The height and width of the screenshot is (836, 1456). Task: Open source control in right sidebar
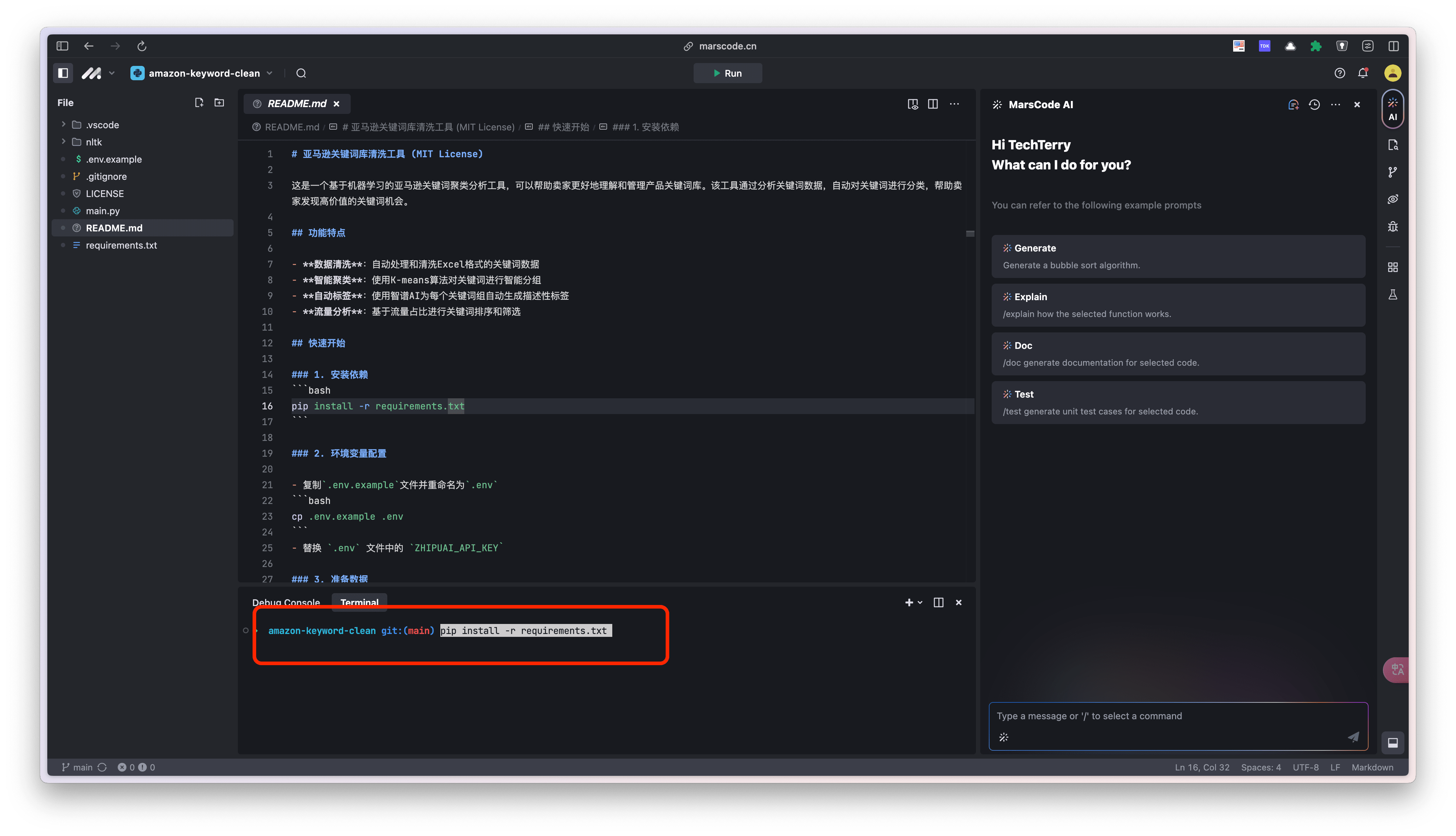(1393, 172)
